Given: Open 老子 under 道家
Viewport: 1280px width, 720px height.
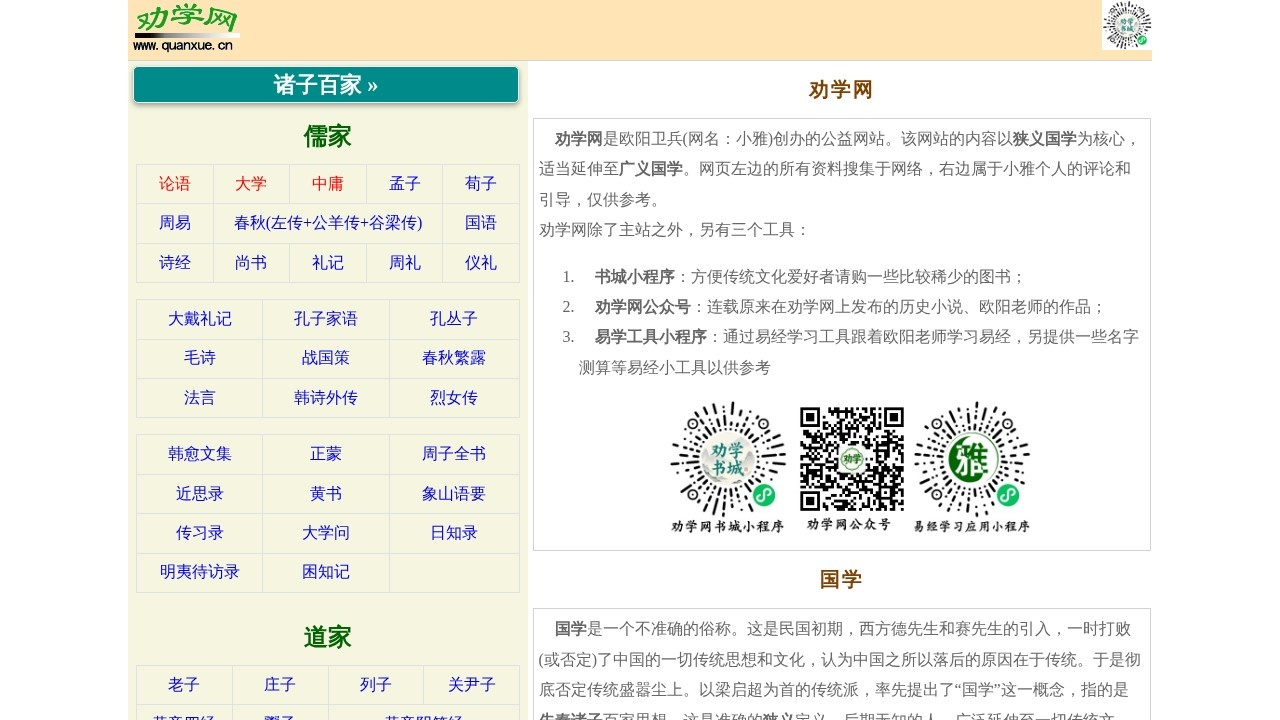Looking at the screenshot, I should [x=184, y=685].
